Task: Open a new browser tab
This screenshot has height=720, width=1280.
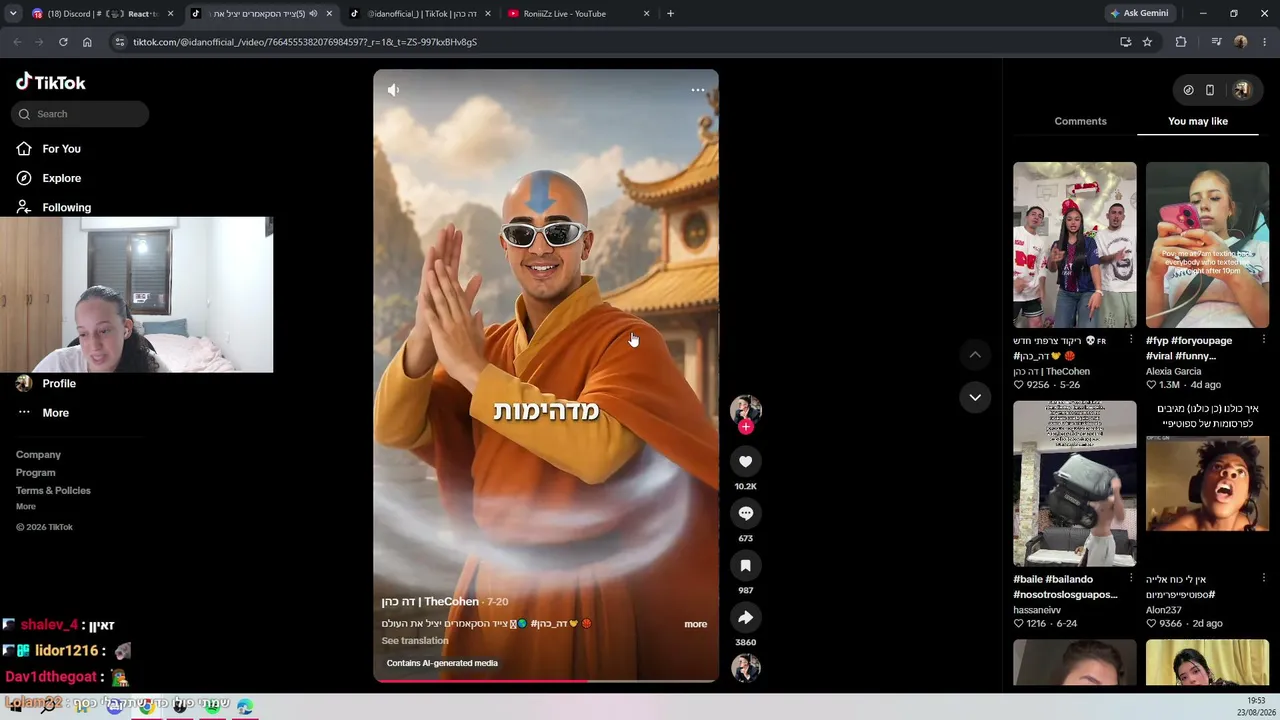Action: click(670, 14)
